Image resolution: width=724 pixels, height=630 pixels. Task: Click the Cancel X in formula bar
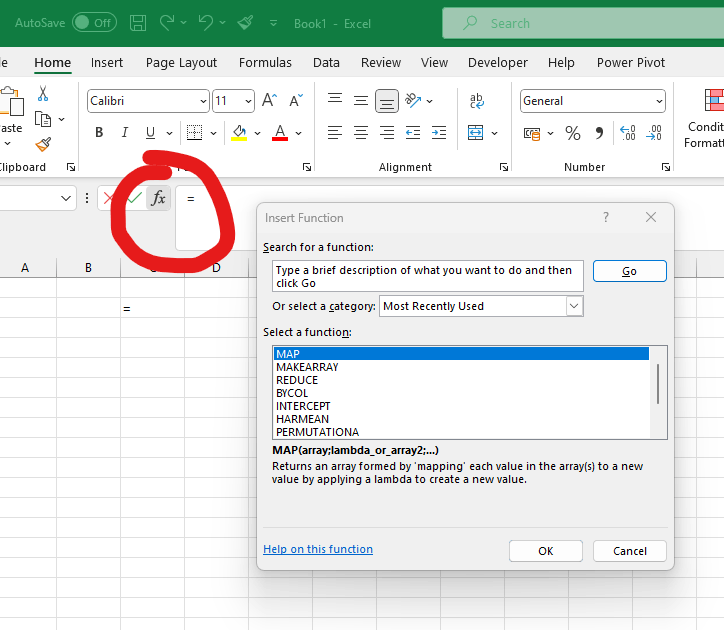click(109, 199)
